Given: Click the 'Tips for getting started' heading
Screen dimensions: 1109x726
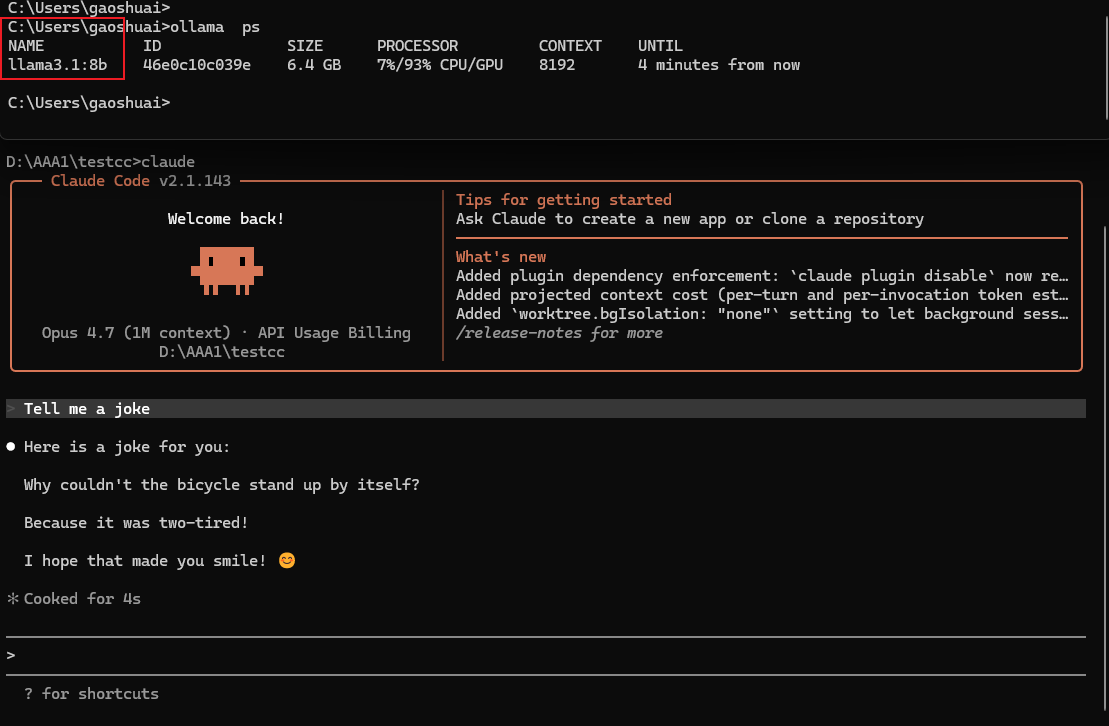Looking at the screenshot, I should point(563,200).
